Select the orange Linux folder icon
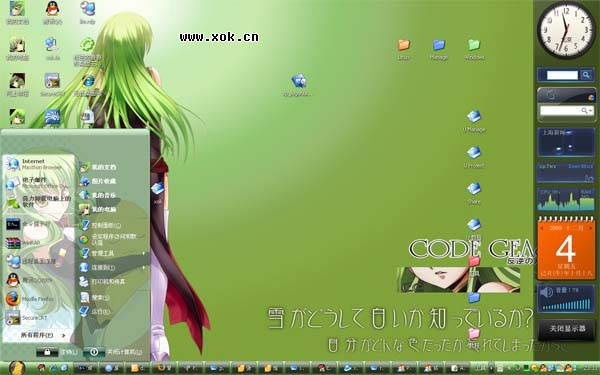The height and width of the screenshot is (375, 600). (x=403, y=45)
